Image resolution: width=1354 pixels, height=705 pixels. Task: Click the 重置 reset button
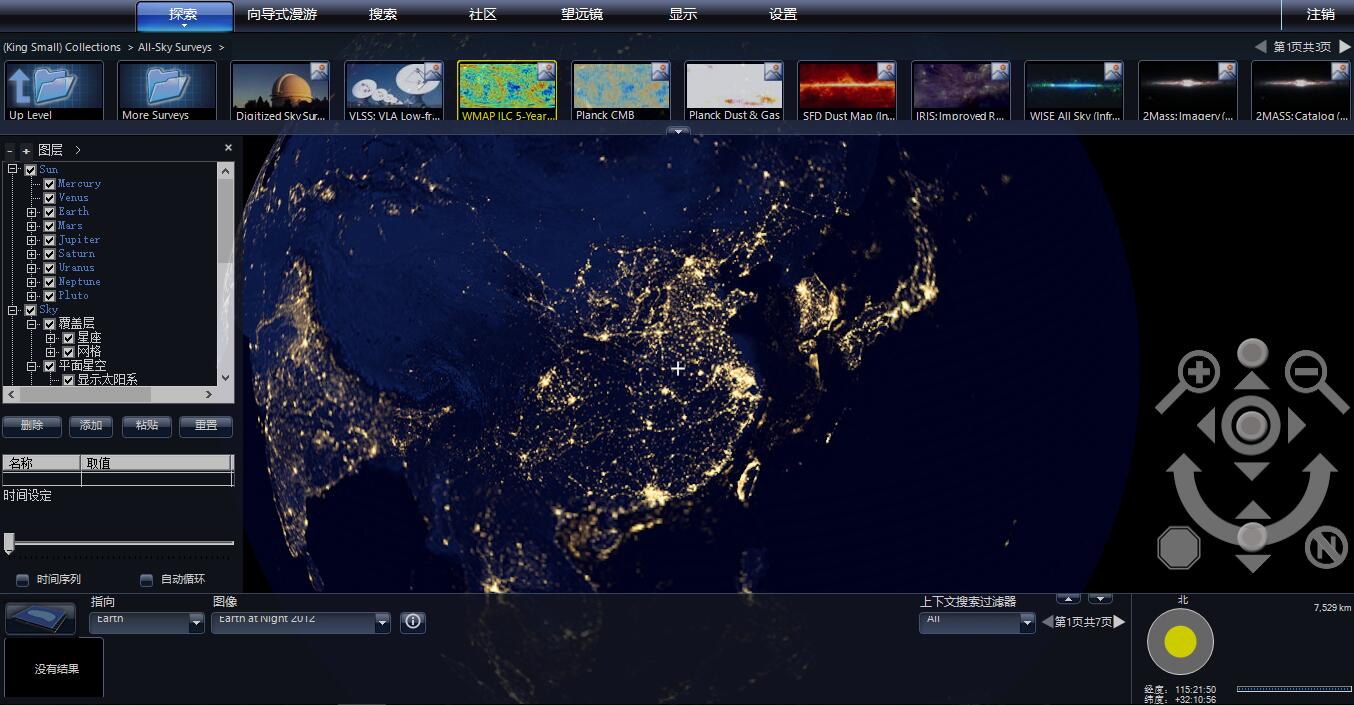tap(206, 426)
